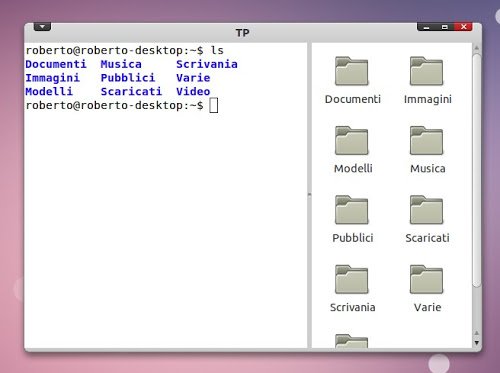Click 'Documenti' in the terminal ls output
Viewport: 500px width, 373px height.
56,64
